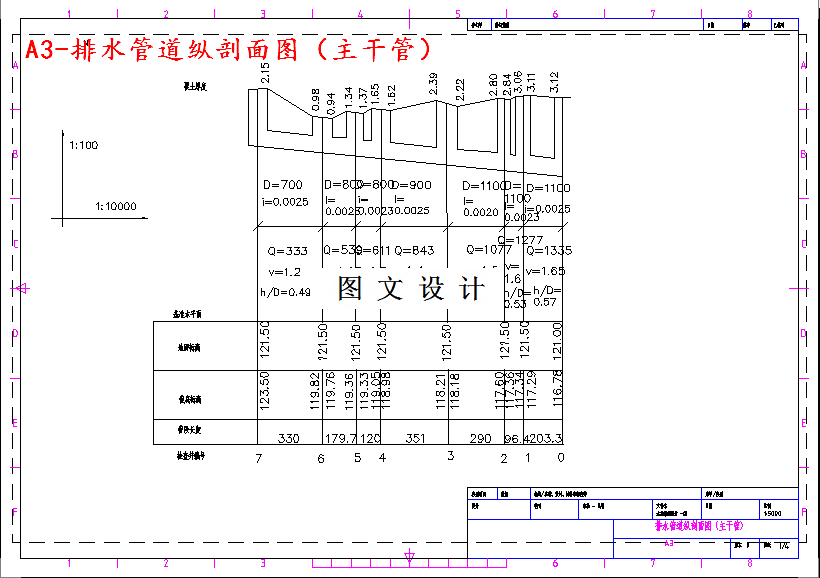Image resolution: width=820 pixels, height=578 pixels.
Task: Click the 'Q=1077' flow value
Action: (489, 250)
